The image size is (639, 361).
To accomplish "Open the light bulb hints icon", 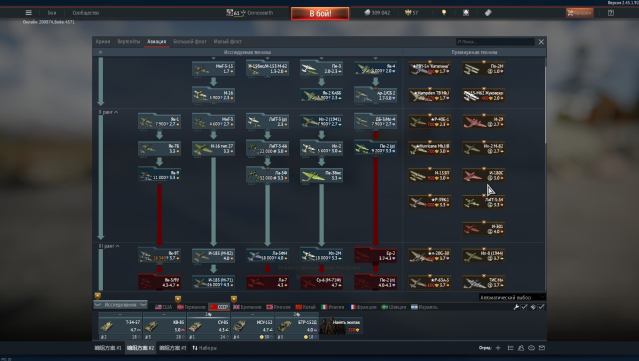I will point(444,13).
